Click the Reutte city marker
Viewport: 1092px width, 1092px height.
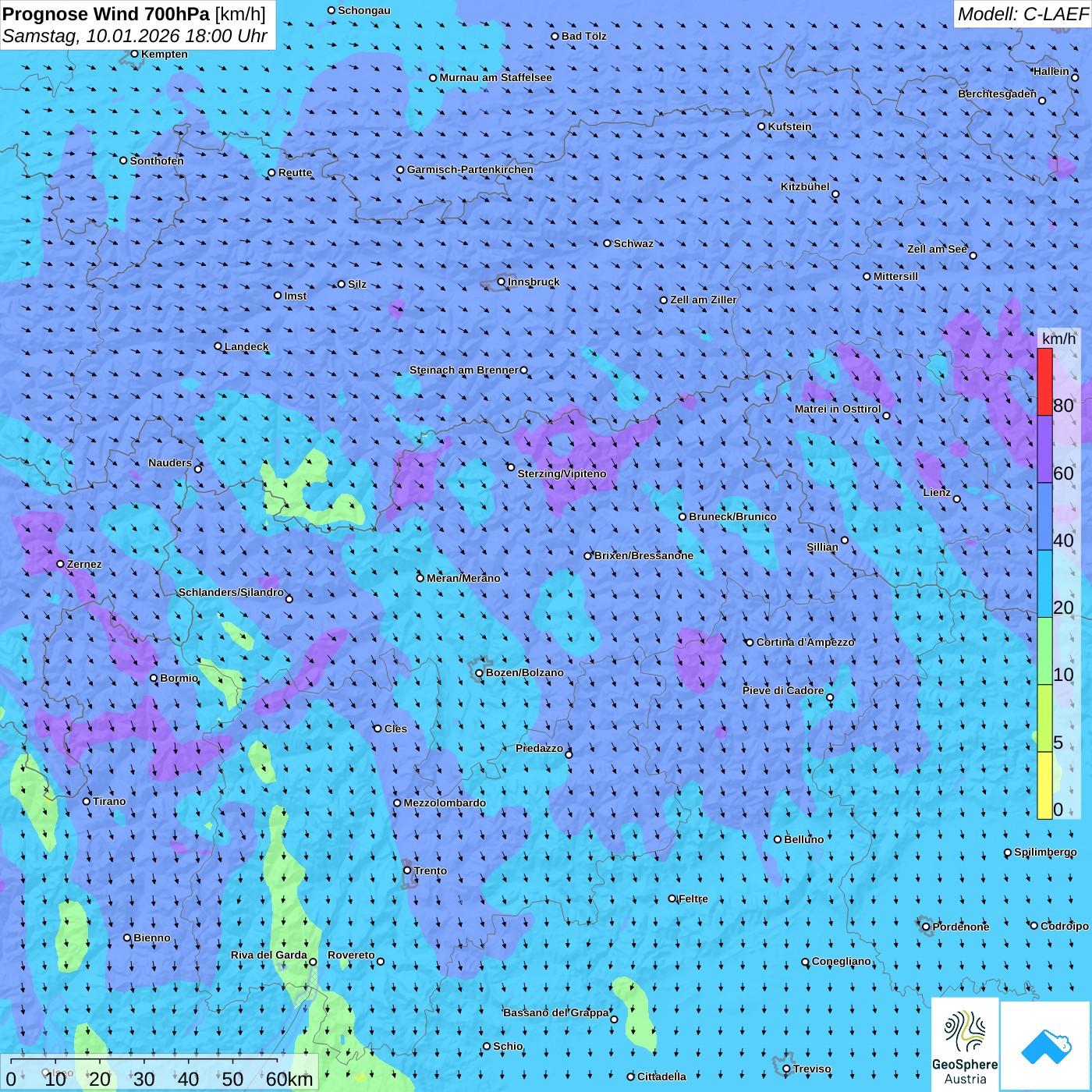(271, 172)
